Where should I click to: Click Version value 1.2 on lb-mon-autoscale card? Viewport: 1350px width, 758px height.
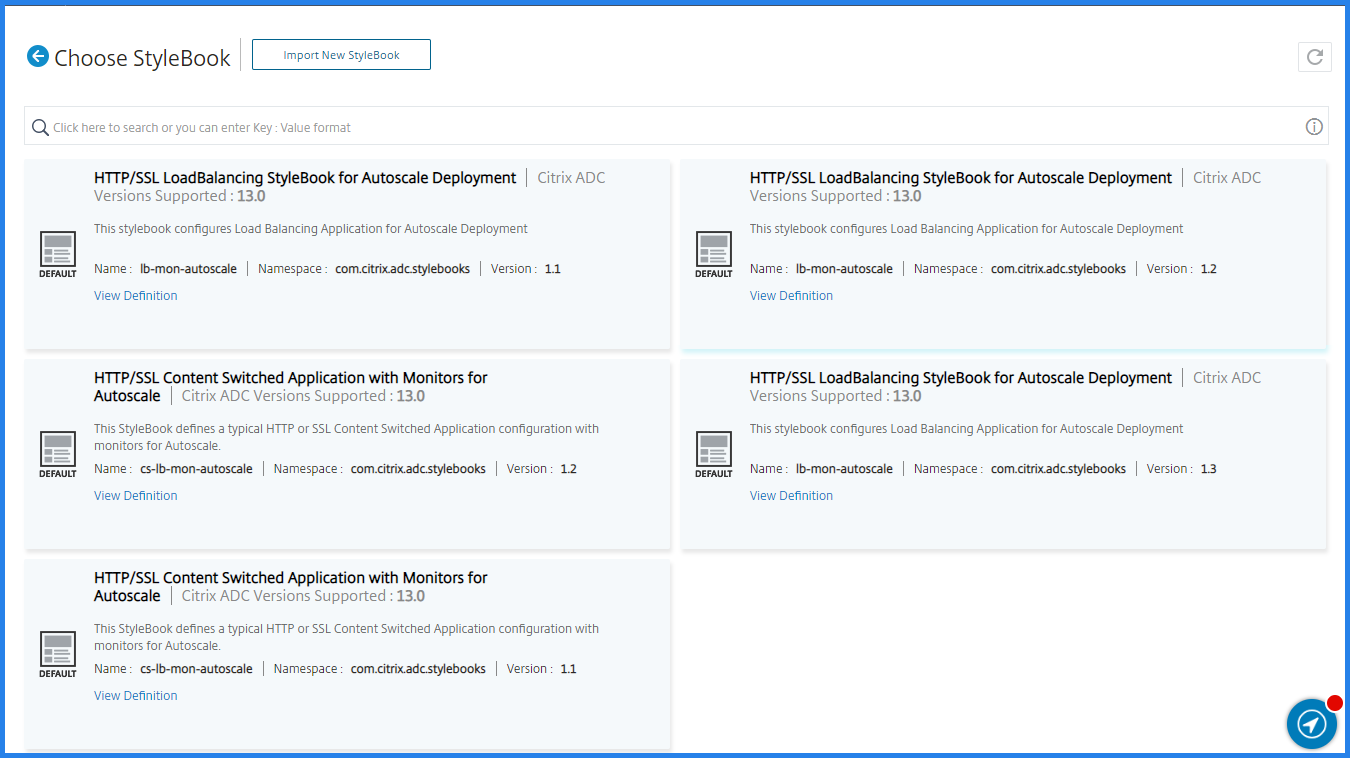click(x=1208, y=269)
